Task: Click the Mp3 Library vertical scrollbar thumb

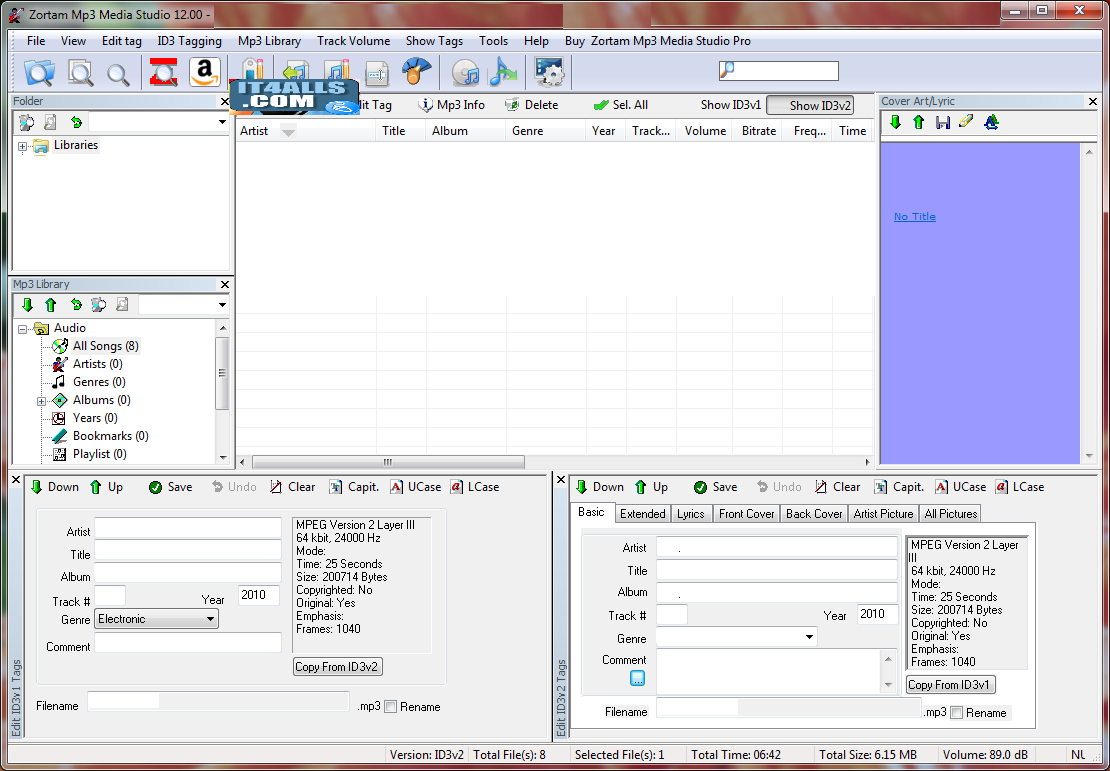Action: tap(222, 373)
